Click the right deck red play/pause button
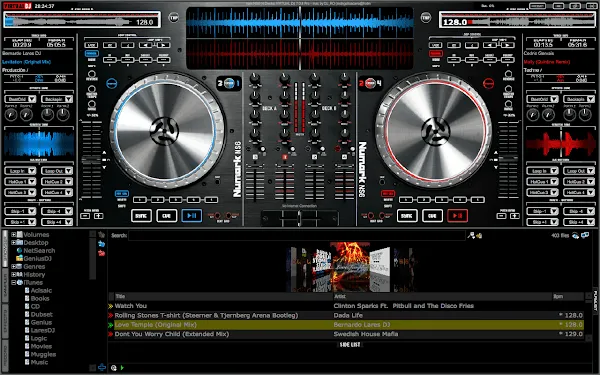Image resolution: width=600 pixels, height=375 pixels. [457, 215]
